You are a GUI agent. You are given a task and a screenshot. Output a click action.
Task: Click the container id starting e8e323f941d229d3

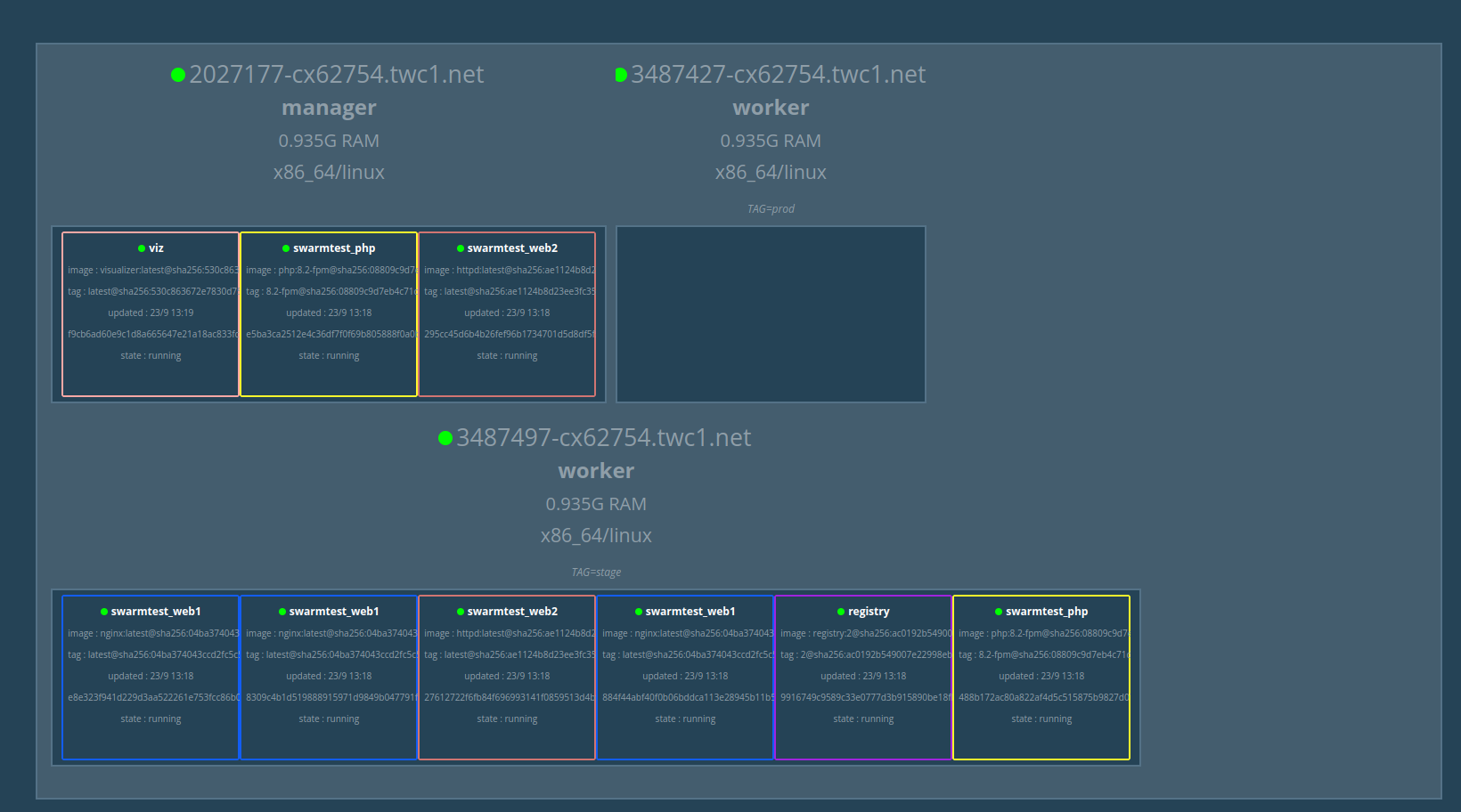click(153, 697)
